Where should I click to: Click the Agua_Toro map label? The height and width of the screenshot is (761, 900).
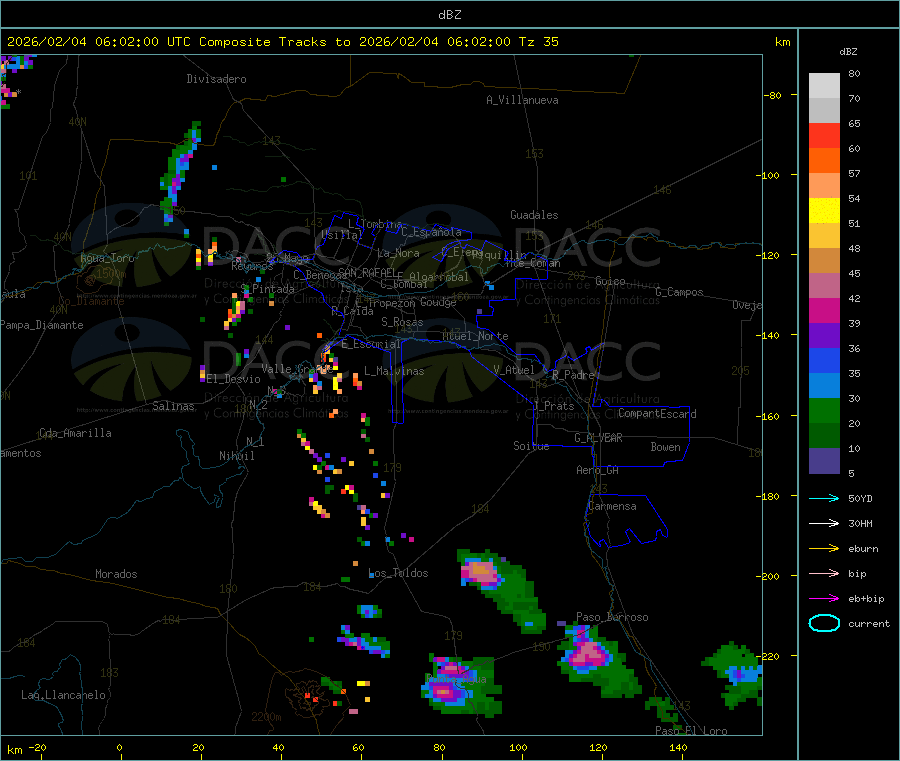coord(107,258)
